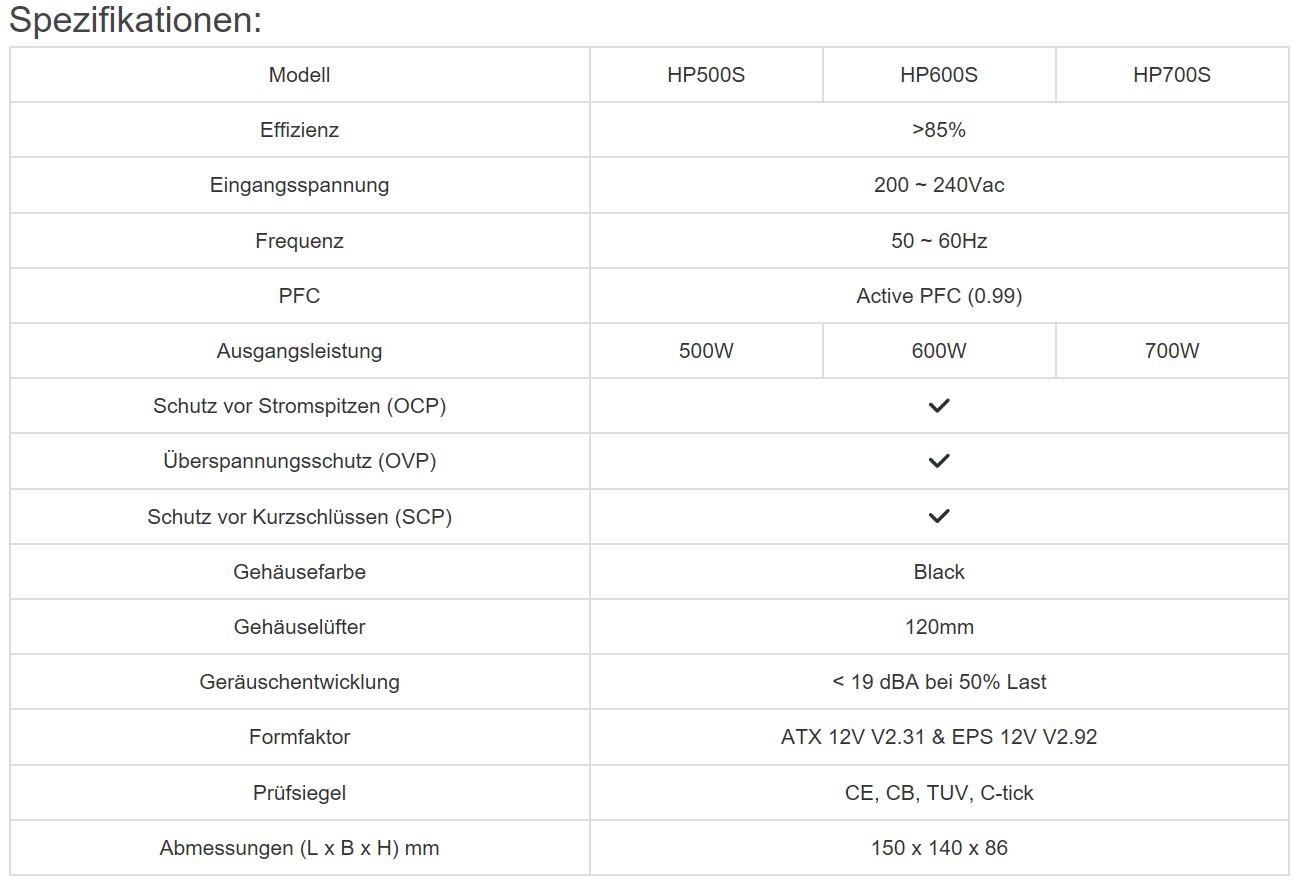
Task: Click the OCP checkmark icon
Action: [938, 406]
